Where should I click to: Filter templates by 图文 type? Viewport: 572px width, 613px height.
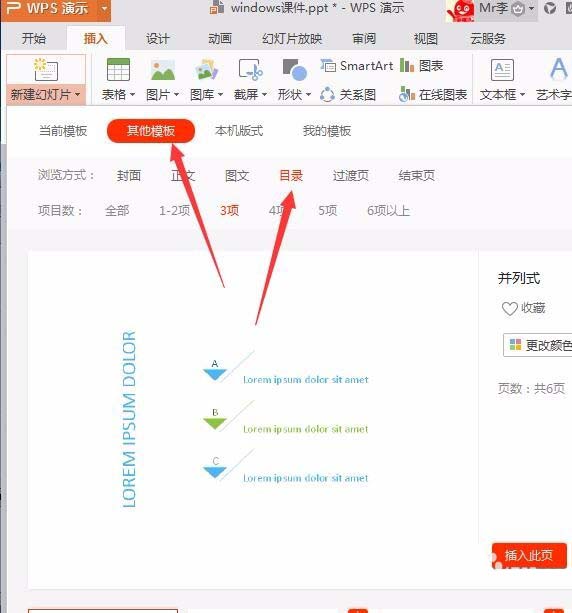237,176
